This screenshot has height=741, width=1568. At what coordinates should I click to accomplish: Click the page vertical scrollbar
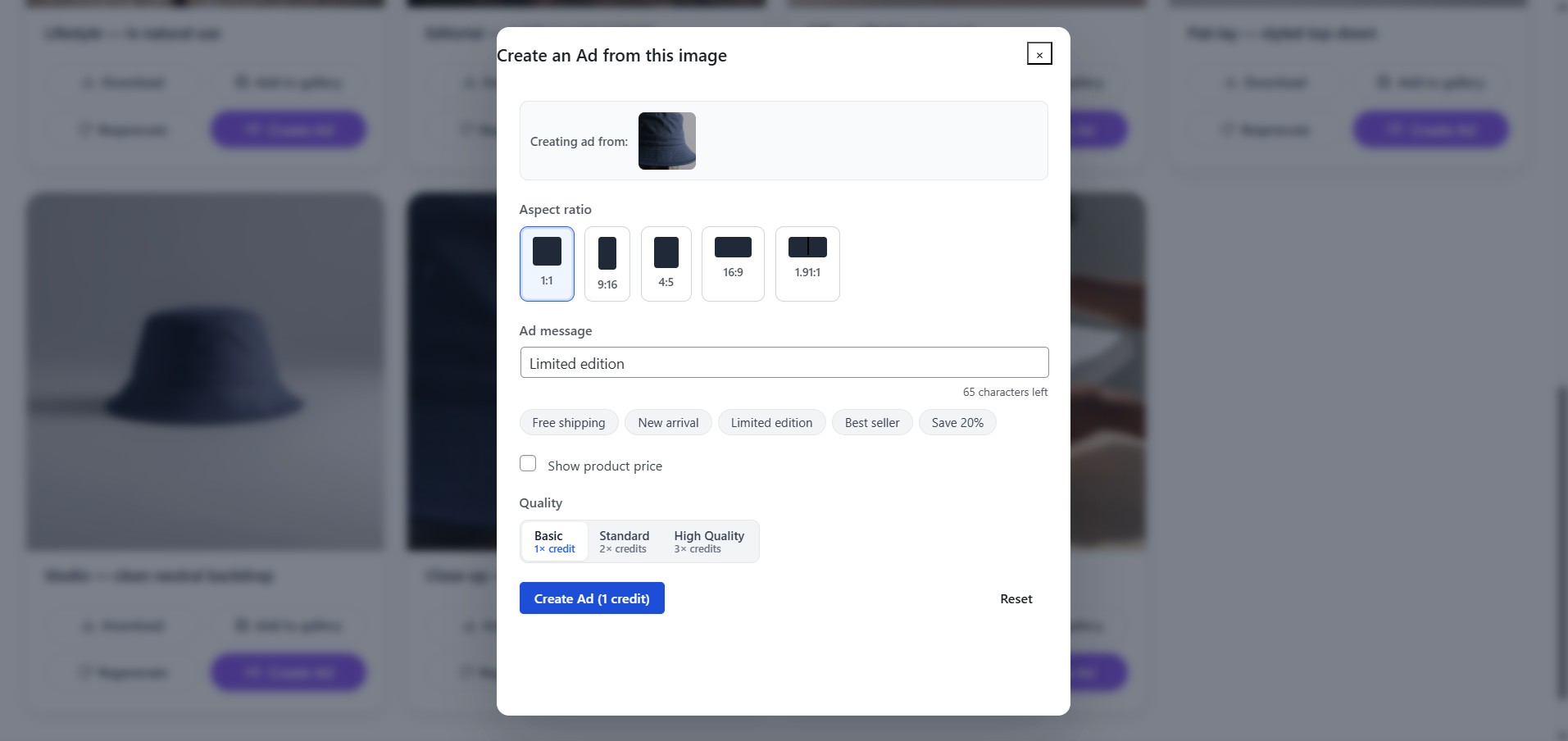1561,541
